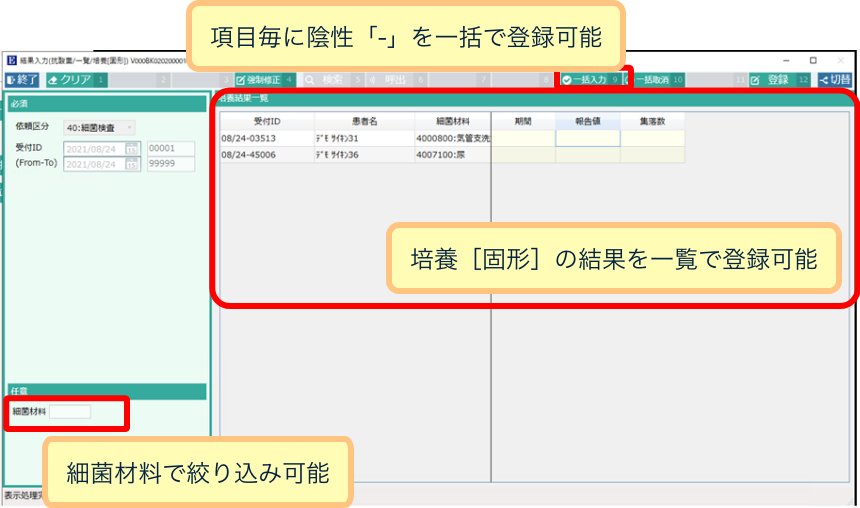Image resolution: width=860 pixels, height=508 pixels.
Task: Click the 細菌材料 filter input field
Action: click(70, 411)
